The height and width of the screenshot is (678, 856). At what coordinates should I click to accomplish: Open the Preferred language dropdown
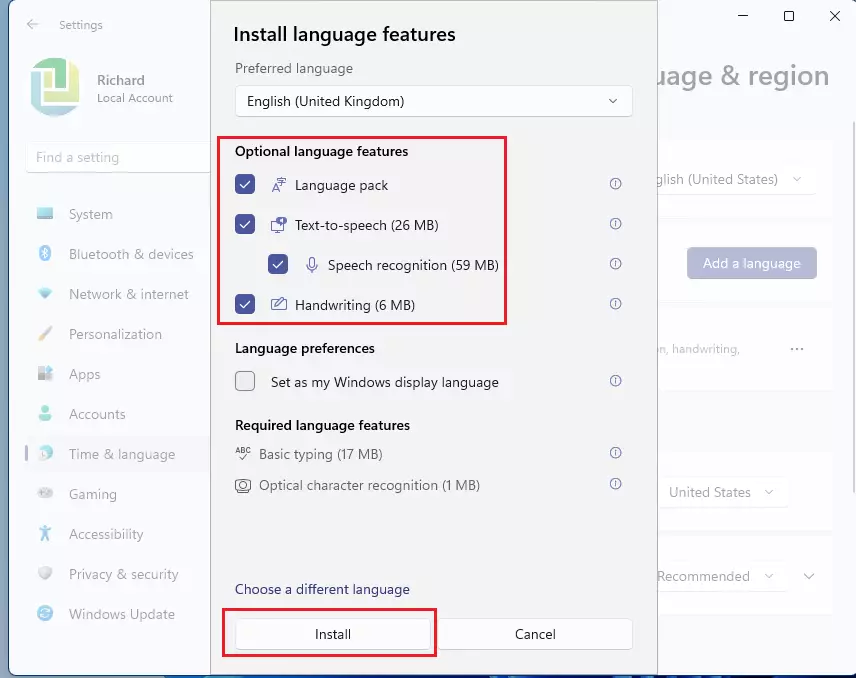433,101
